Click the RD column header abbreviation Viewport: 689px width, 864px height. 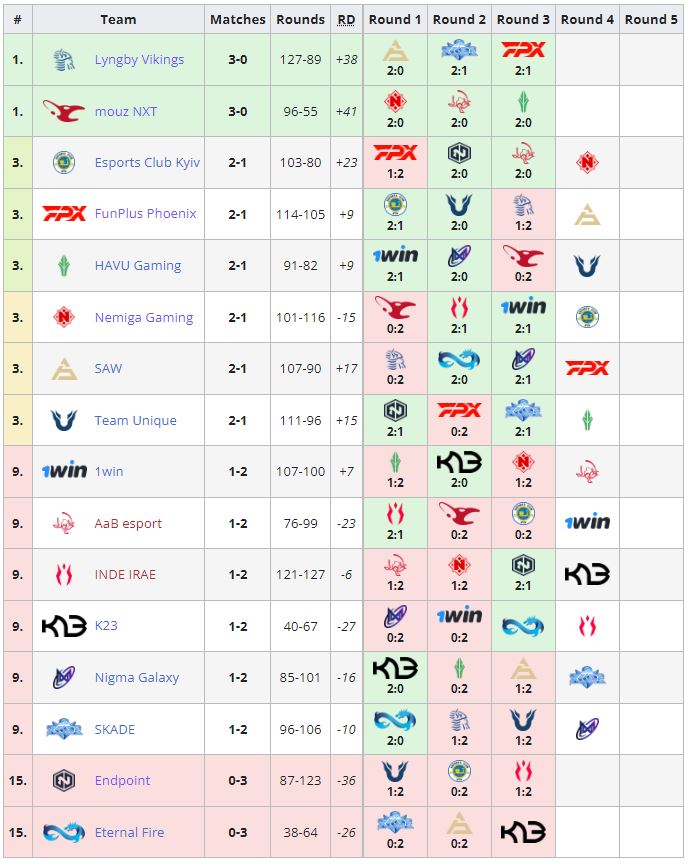click(x=346, y=19)
